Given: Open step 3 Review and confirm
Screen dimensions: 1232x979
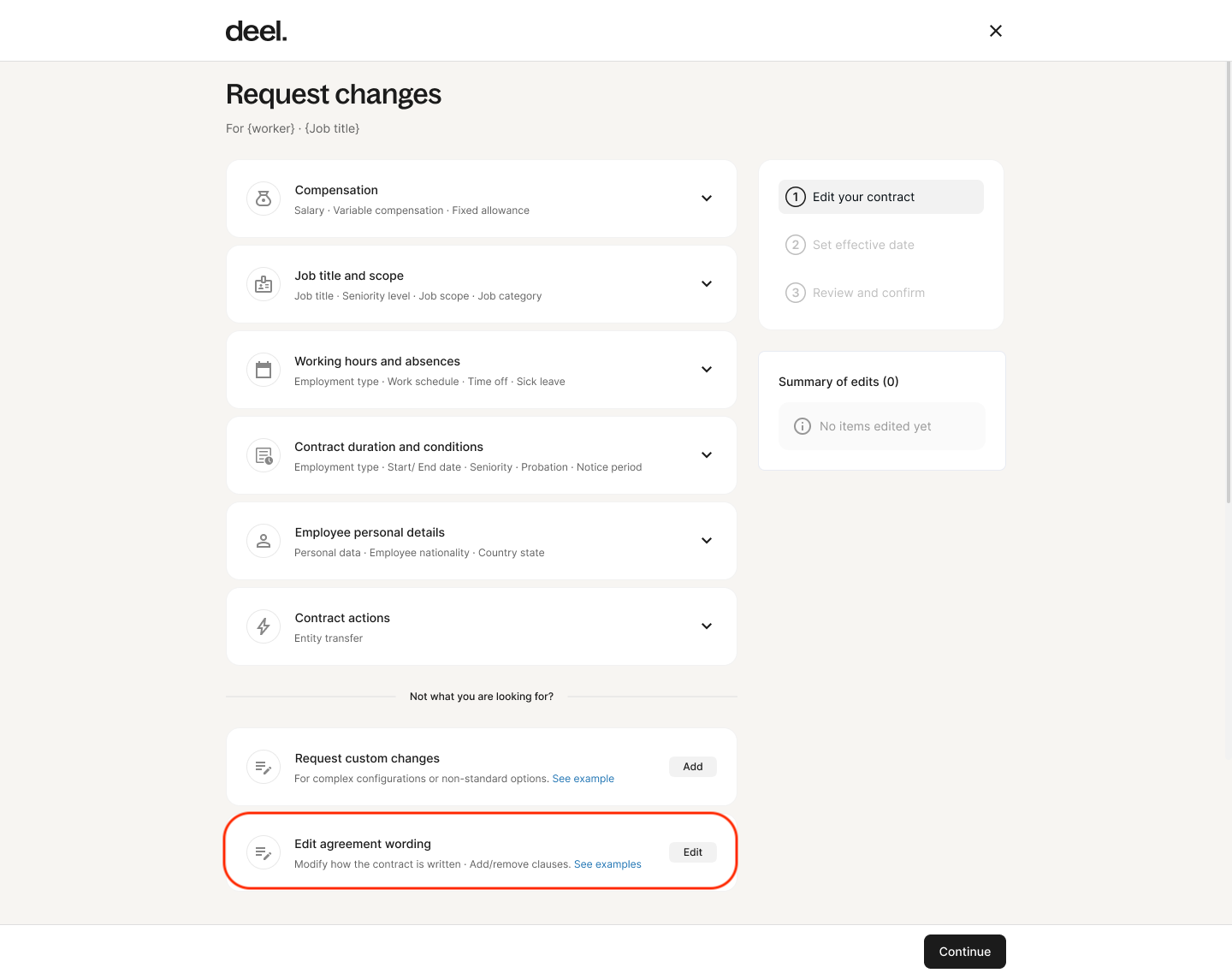Looking at the screenshot, I should pos(868,292).
